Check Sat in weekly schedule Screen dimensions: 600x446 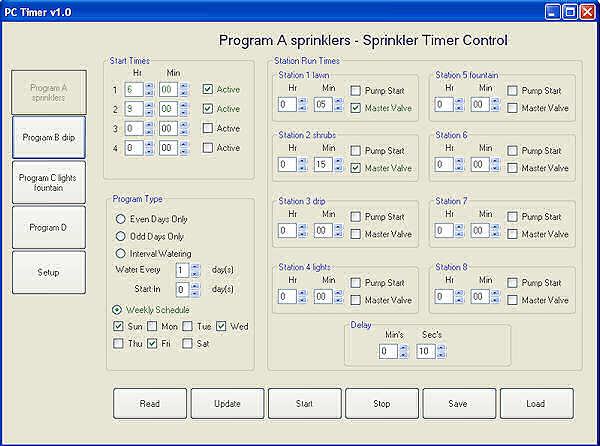click(x=187, y=343)
